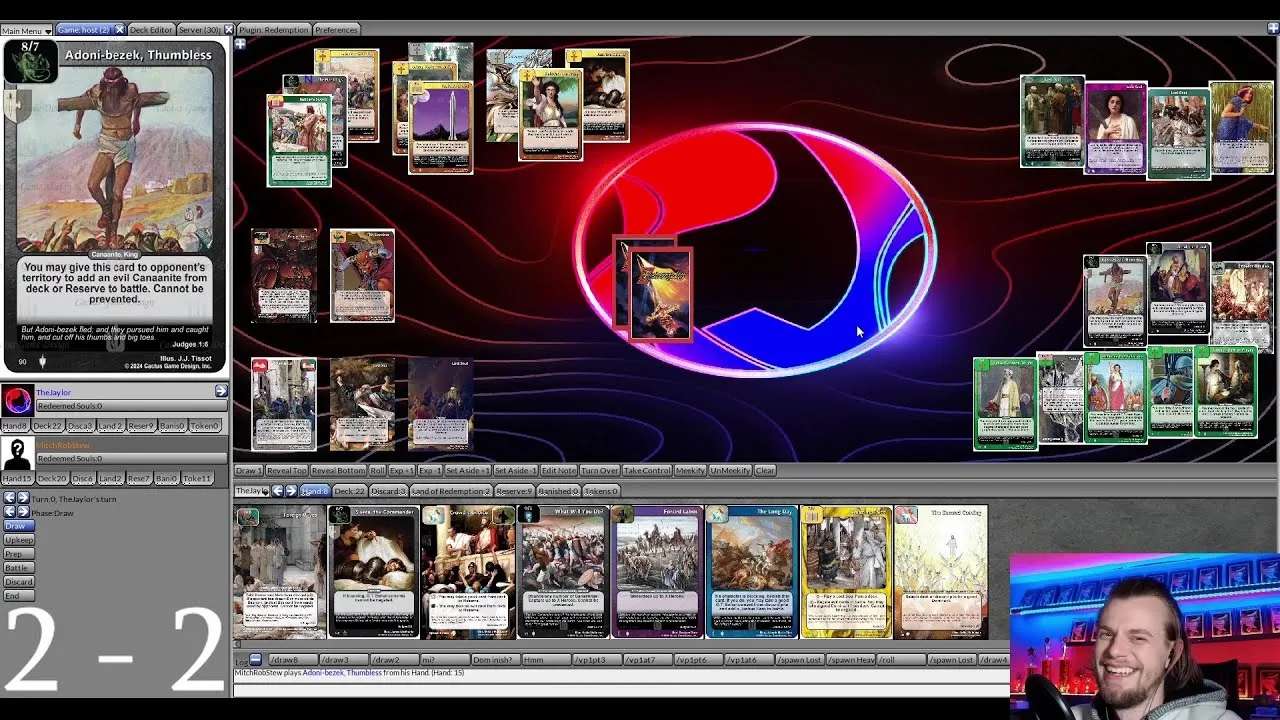Go to previous phase with left arrow
This screenshot has height=720, width=1280.
[x=9, y=512]
